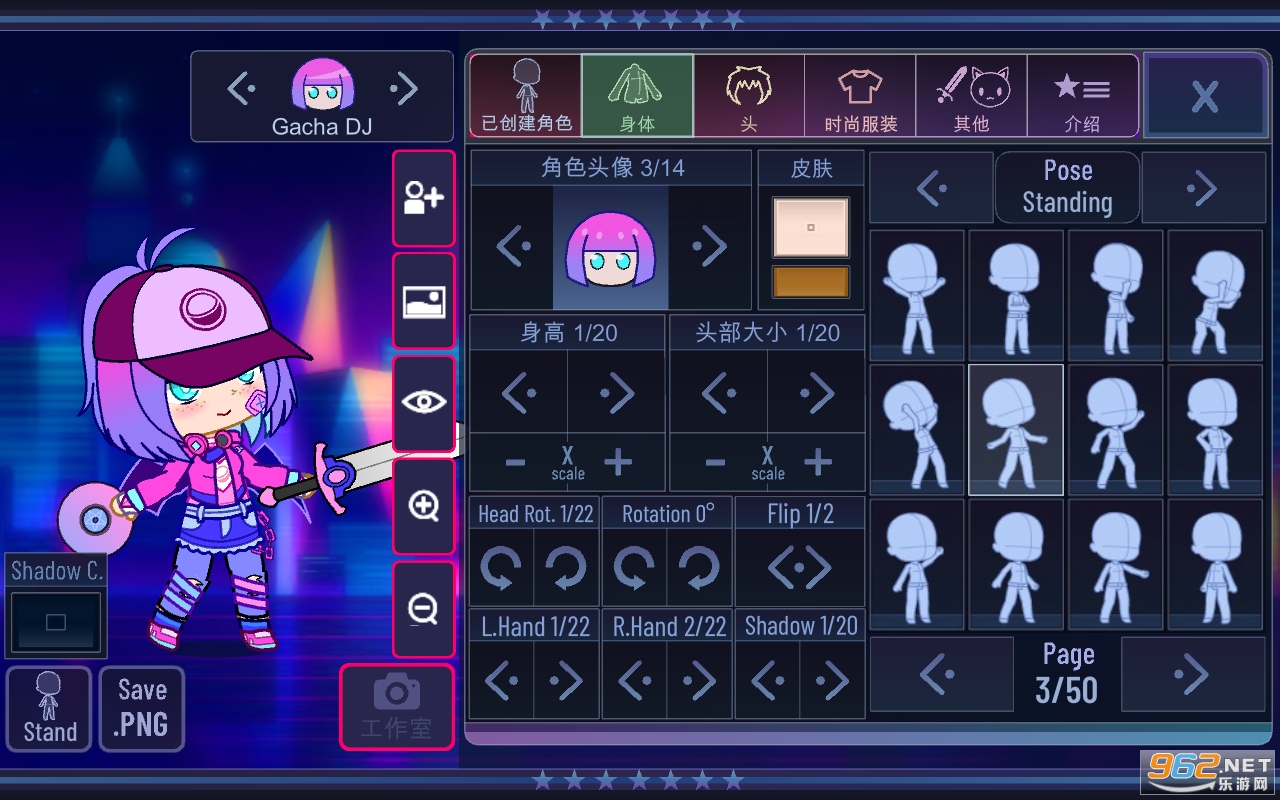
Task: Switch to next Pose category
Action: tap(1204, 187)
